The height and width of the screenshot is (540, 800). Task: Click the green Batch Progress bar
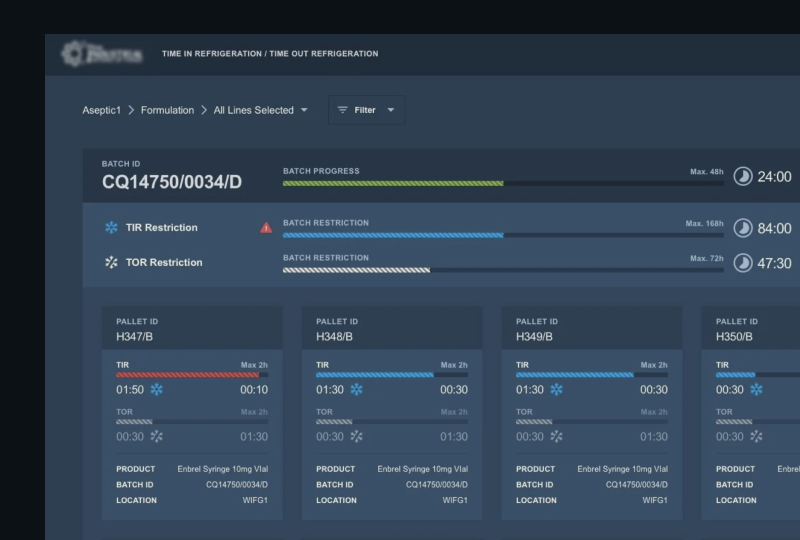click(x=393, y=183)
